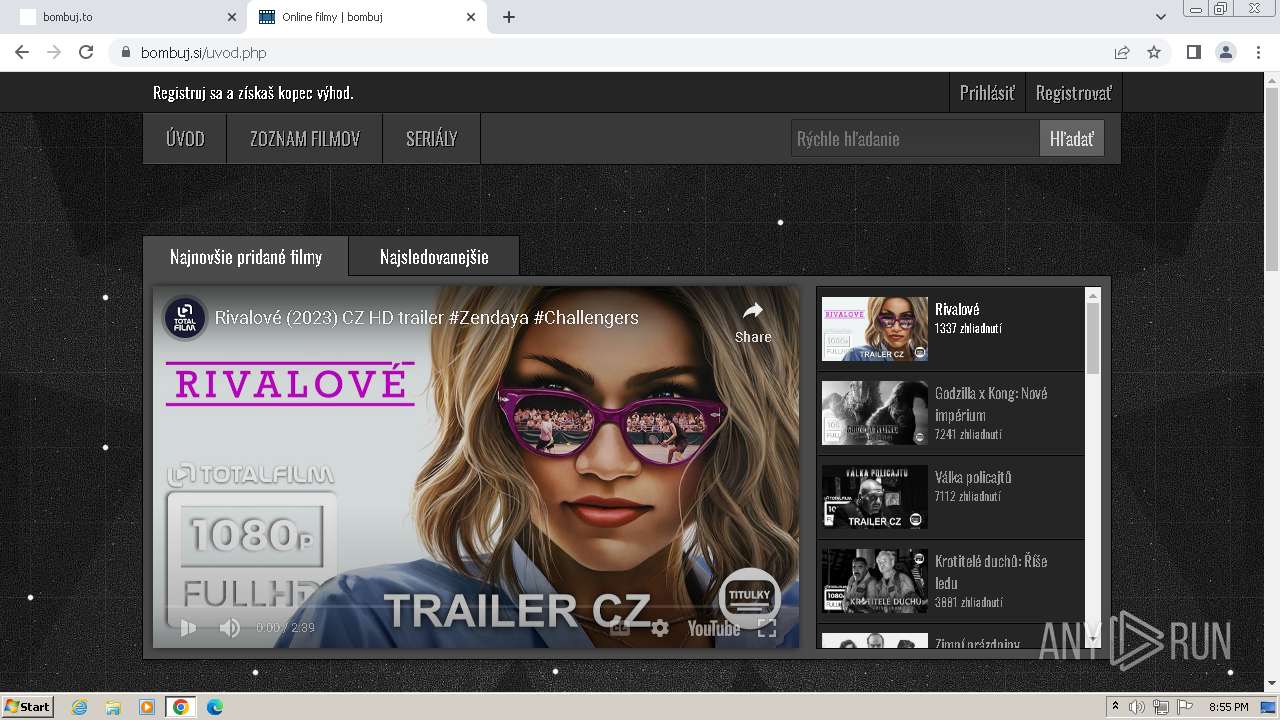Open Krotitelé duchů: Říše ledu title
Image resolution: width=1280 pixels, height=720 pixels.
[x=991, y=572]
